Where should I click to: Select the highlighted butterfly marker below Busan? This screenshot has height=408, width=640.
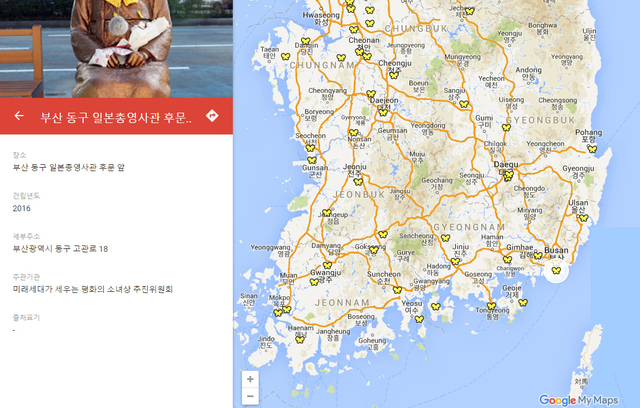[556, 270]
